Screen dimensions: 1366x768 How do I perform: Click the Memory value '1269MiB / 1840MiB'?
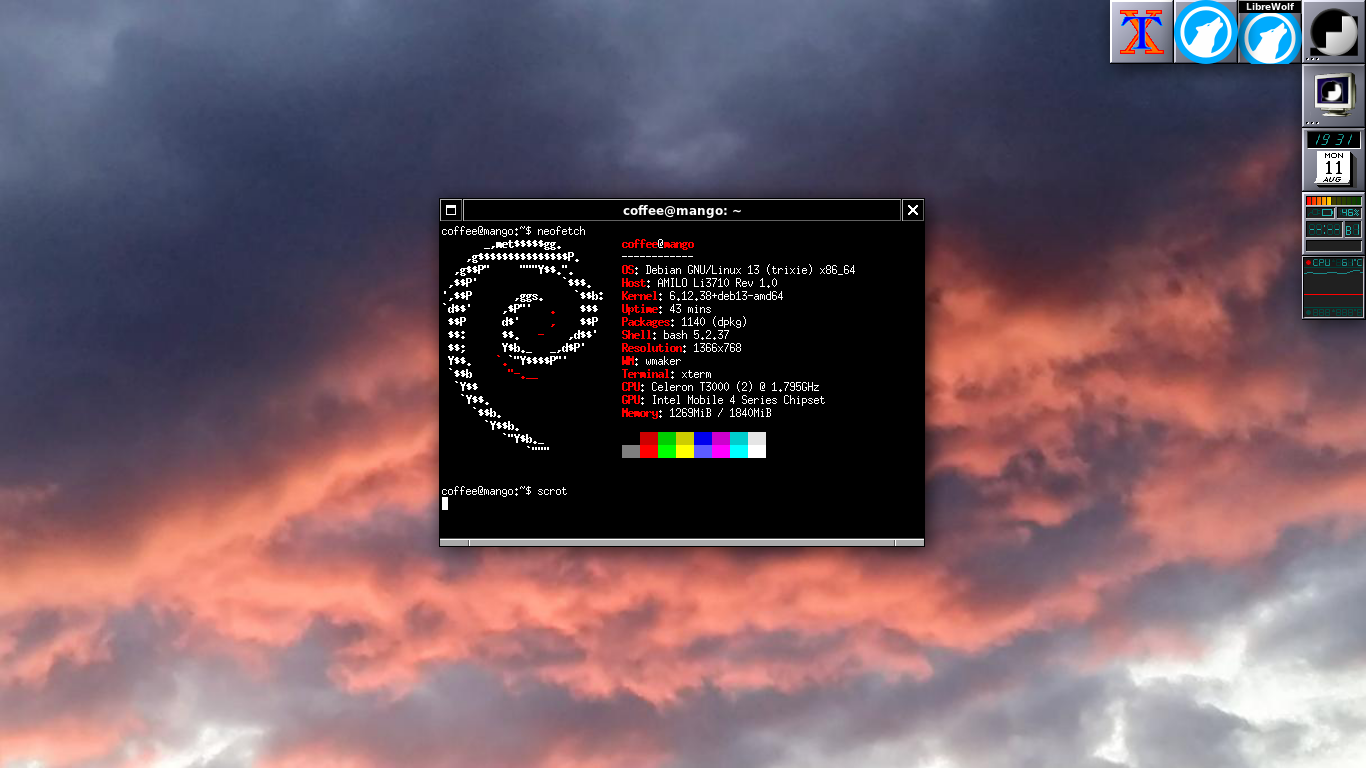(x=720, y=413)
